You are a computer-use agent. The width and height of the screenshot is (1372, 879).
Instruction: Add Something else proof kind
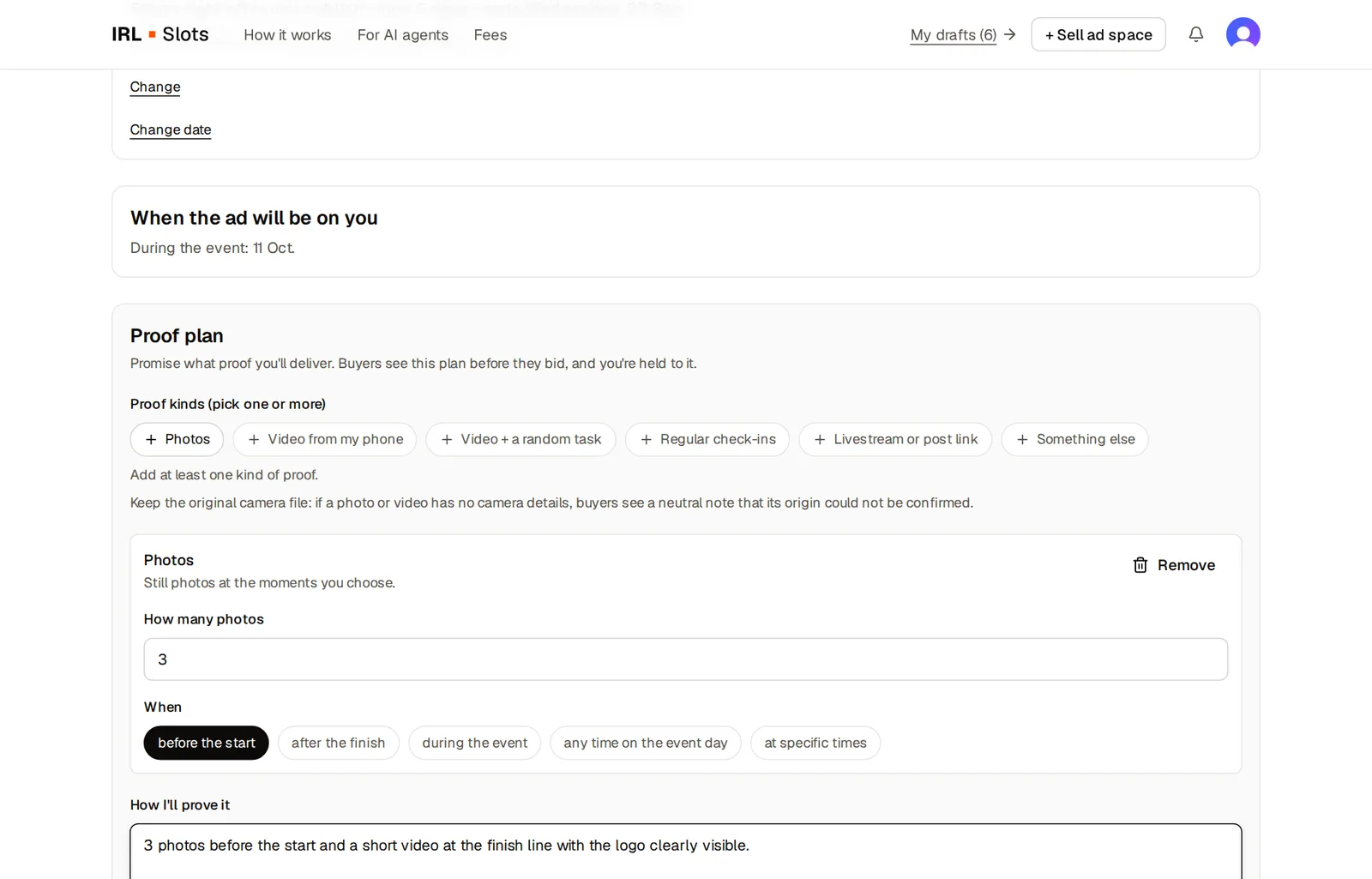point(1075,439)
